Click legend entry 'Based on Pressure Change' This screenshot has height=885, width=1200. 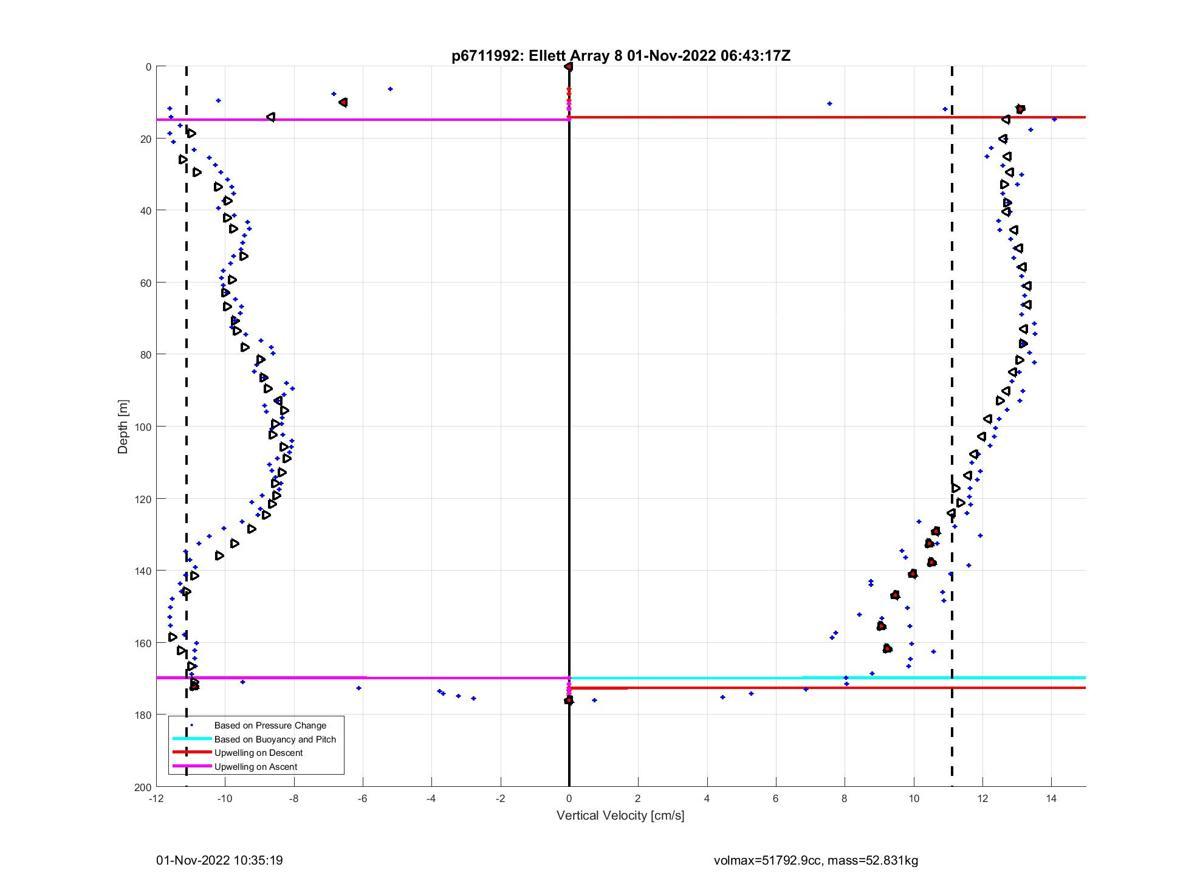pos(270,725)
